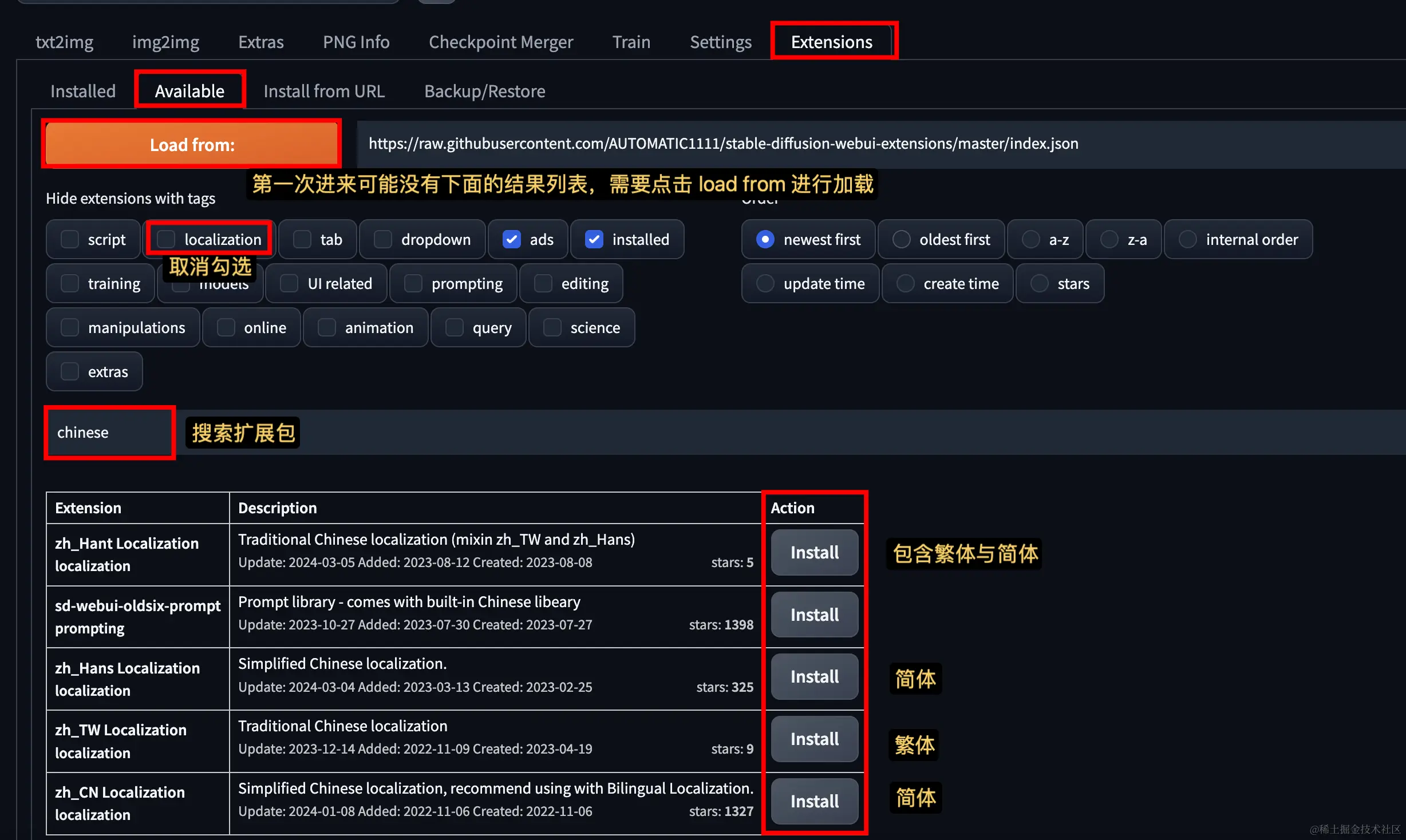Viewport: 1406px width, 840px height.
Task: Select the oldest first order option
Action: pyautogui.click(x=901, y=239)
